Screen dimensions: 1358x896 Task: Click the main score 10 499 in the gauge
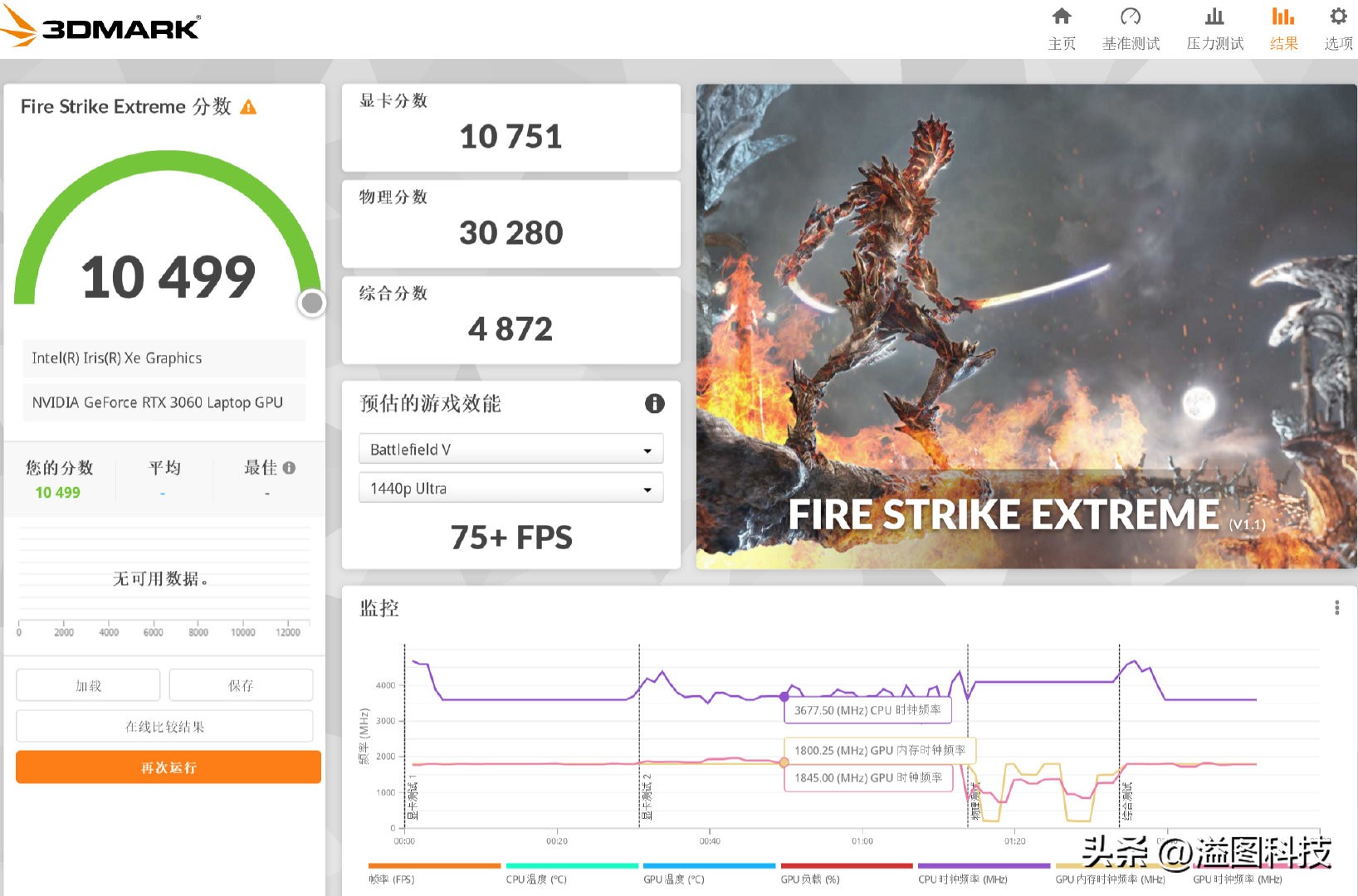coord(169,276)
